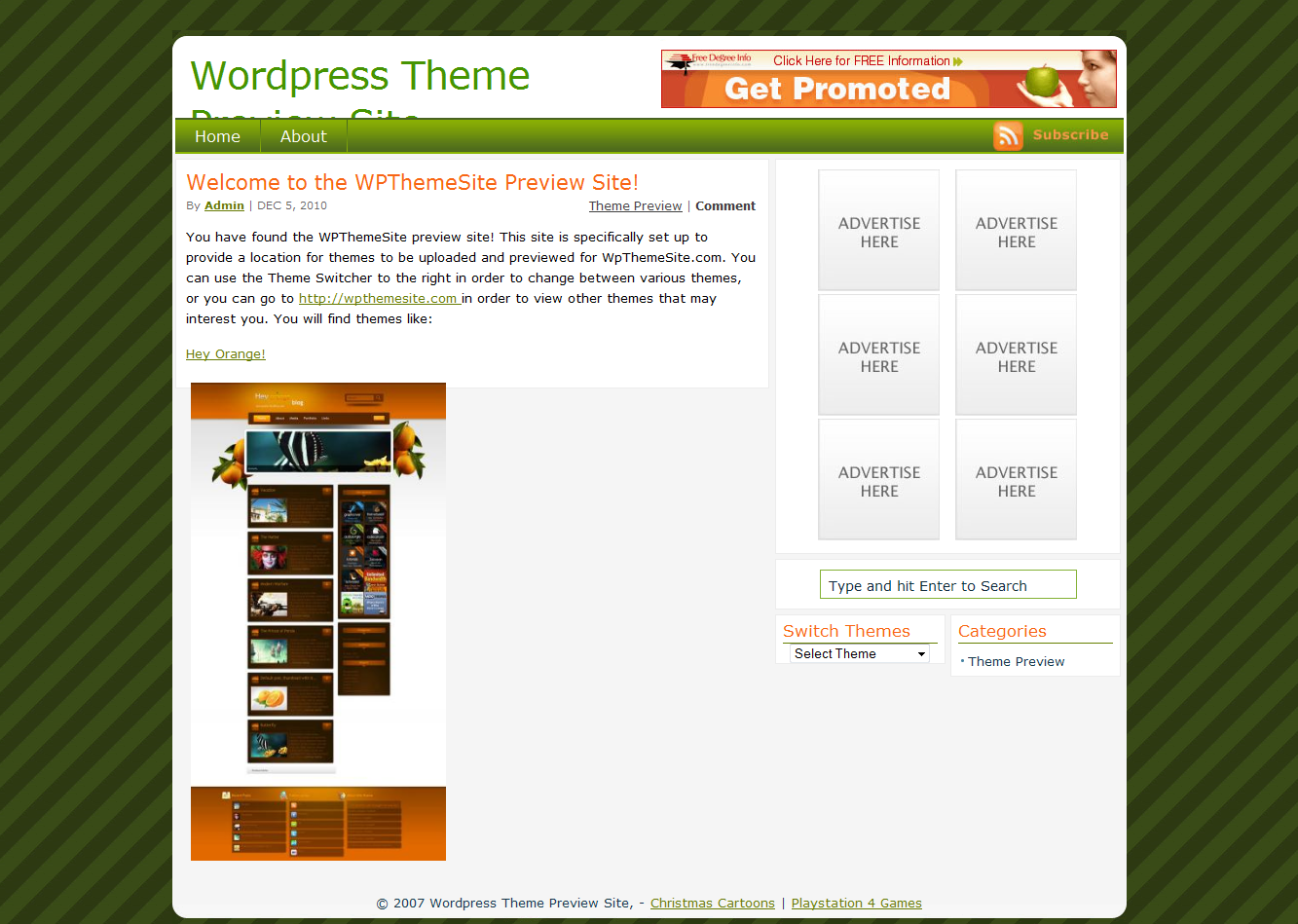The height and width of the screenshot is (924, 1298).
Task: Go to the Home menu item
Action: click(217, 136)
